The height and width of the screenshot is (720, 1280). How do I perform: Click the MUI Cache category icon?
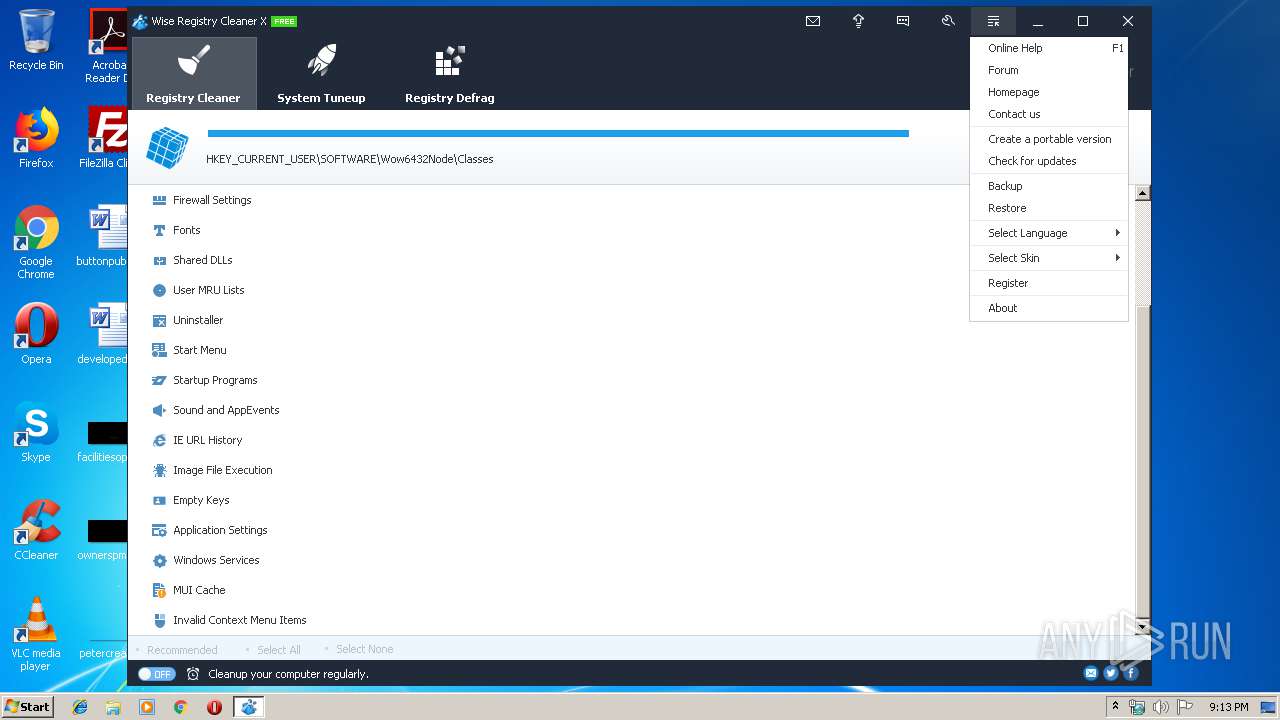coord(159,590)
